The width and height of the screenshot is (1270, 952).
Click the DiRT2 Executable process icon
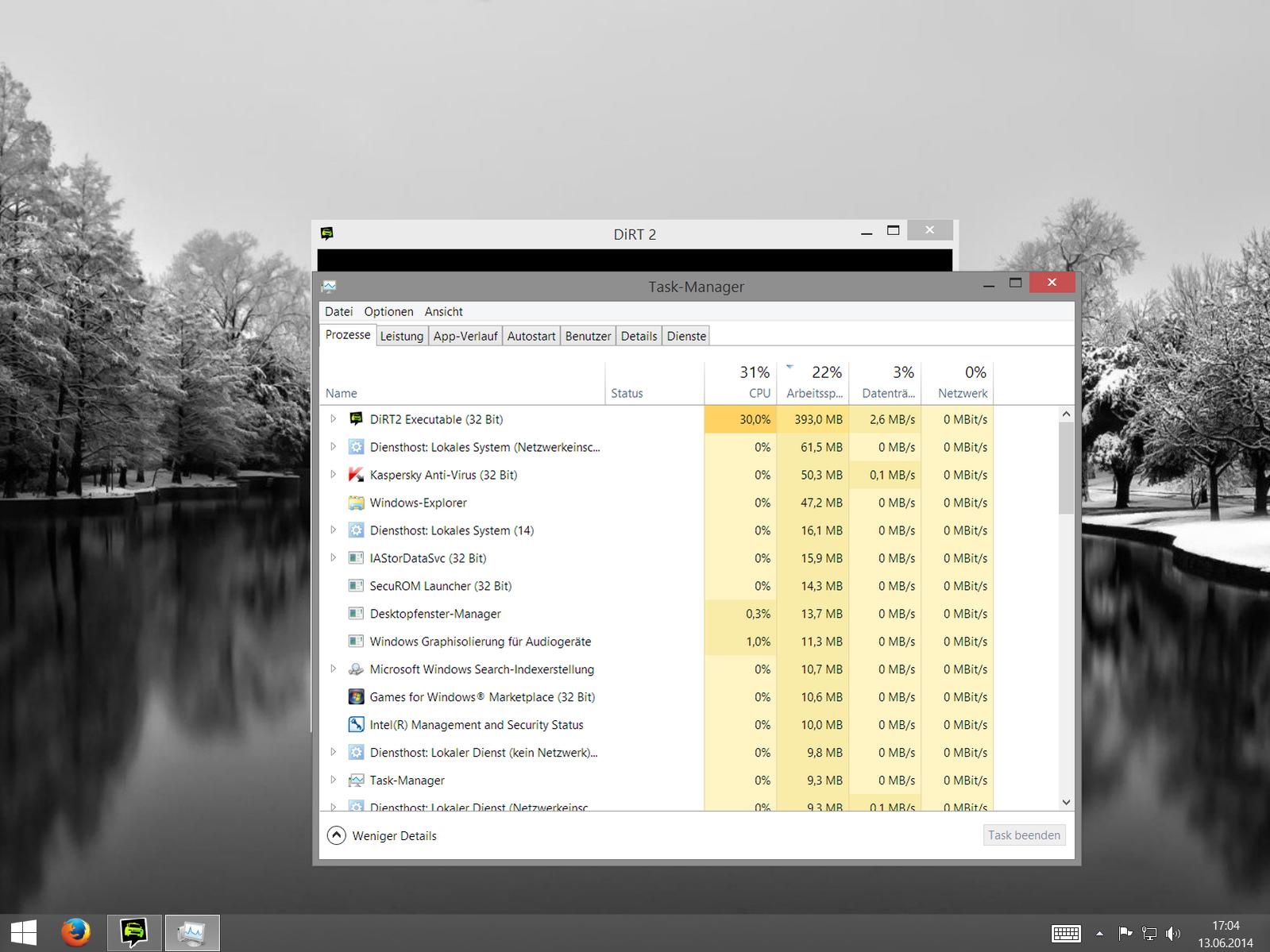(x=356, y=419)
